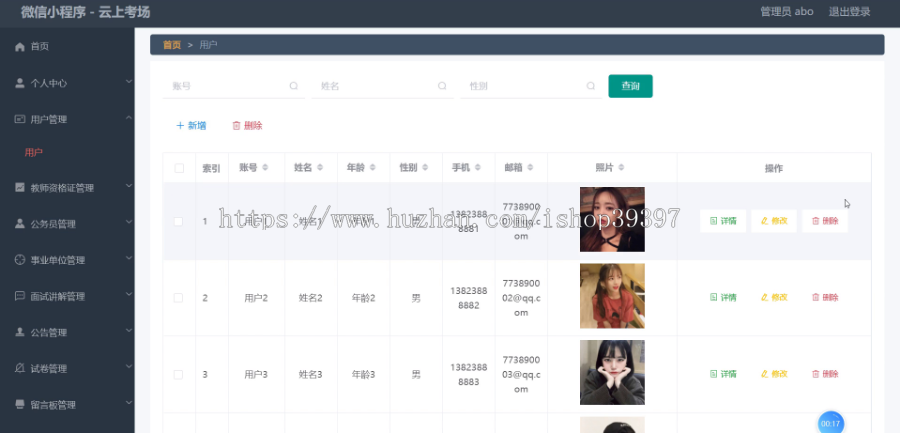
Task: Sort by 手机 column arrows
Action: pyautogui.click(x=478, y=168)
